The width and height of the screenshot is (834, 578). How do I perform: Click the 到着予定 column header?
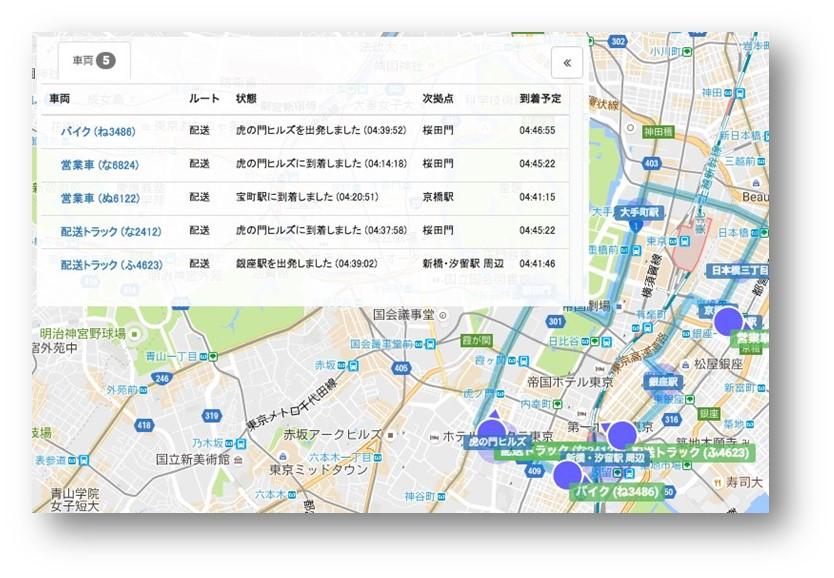point(540,98)
